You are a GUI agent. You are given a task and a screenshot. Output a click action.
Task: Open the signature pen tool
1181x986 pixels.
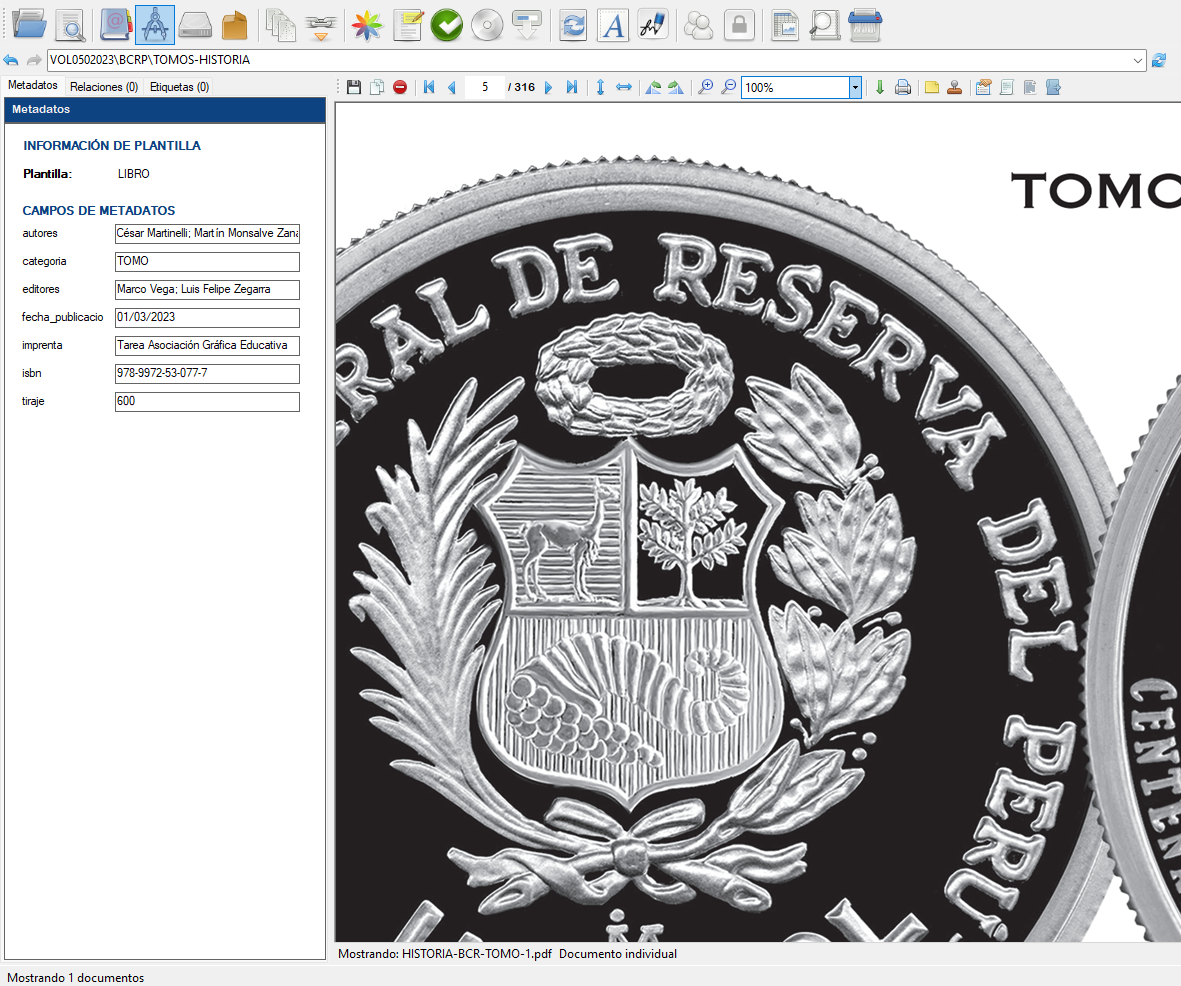click(x=652, y=24)
